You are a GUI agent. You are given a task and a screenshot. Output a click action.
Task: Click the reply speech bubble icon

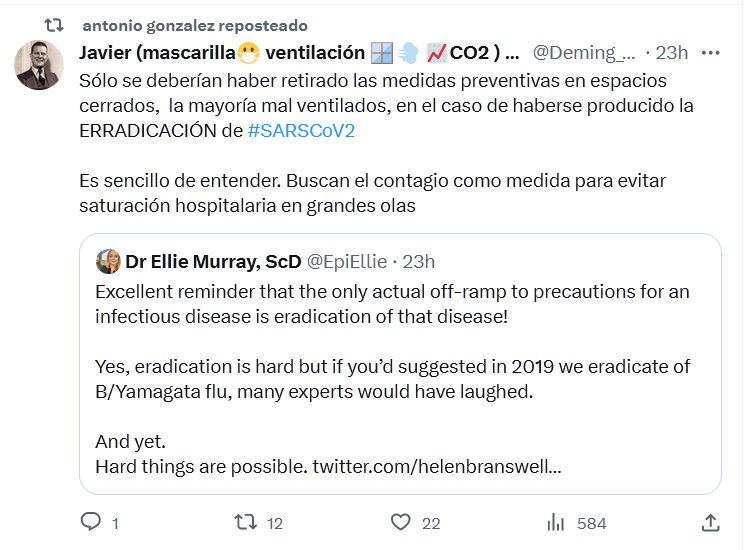(x=91, y=523)
